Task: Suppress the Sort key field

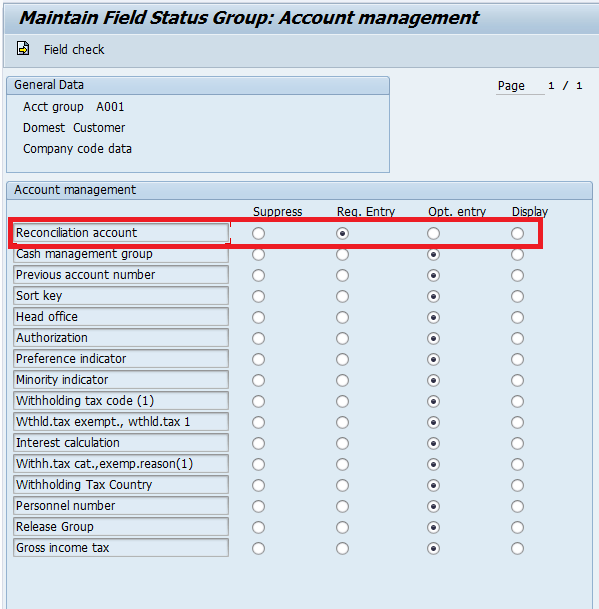Action: point(258,296)
